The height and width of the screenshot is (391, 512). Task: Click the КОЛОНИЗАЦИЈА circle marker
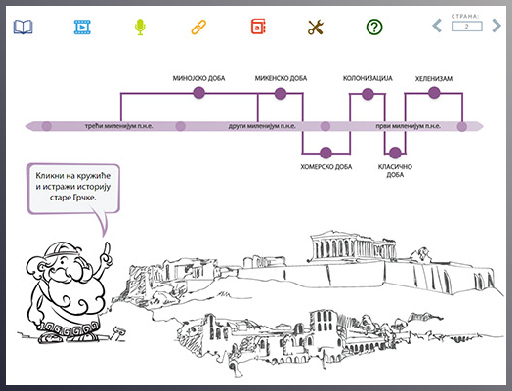(368, 94)
